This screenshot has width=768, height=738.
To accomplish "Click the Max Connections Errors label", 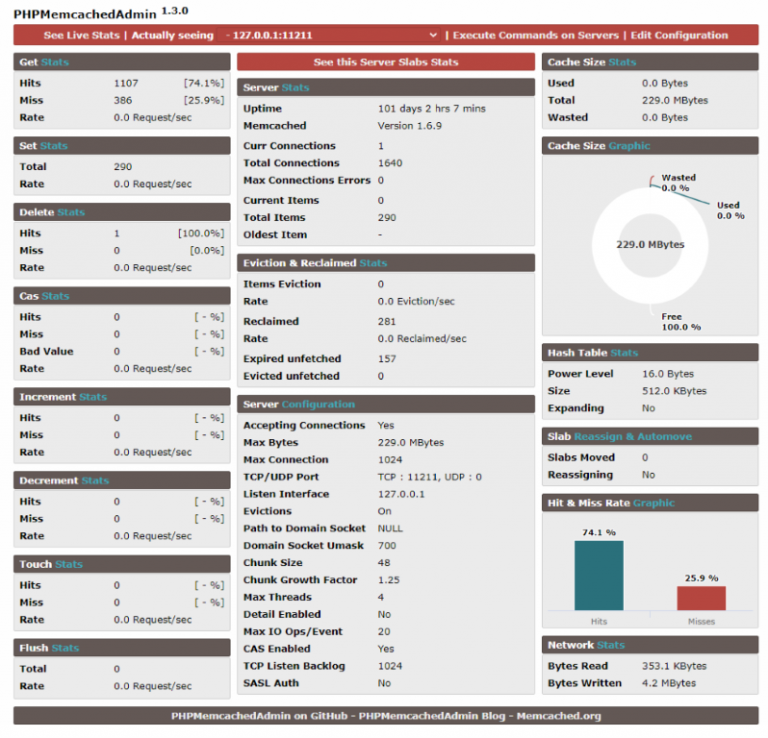I will click(x=307, y=180).
